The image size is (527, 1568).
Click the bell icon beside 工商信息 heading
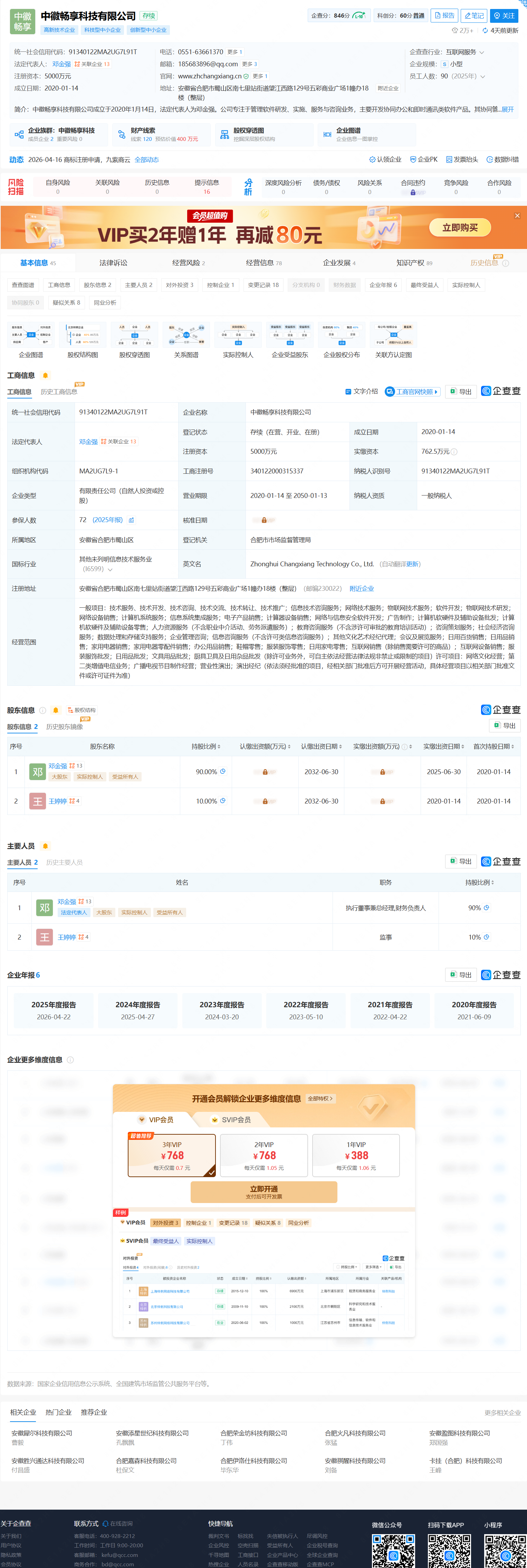coord(45,376)
